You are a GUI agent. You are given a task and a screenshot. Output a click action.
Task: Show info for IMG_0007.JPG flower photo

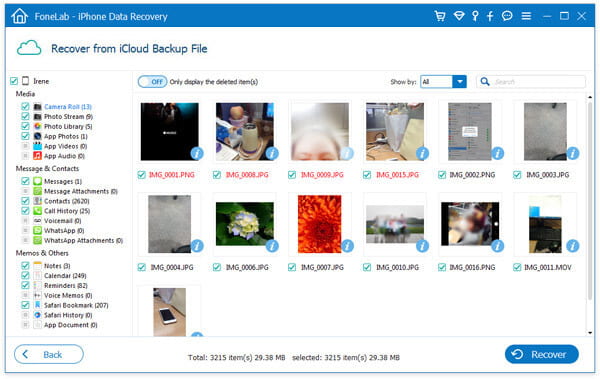(347, 246)
